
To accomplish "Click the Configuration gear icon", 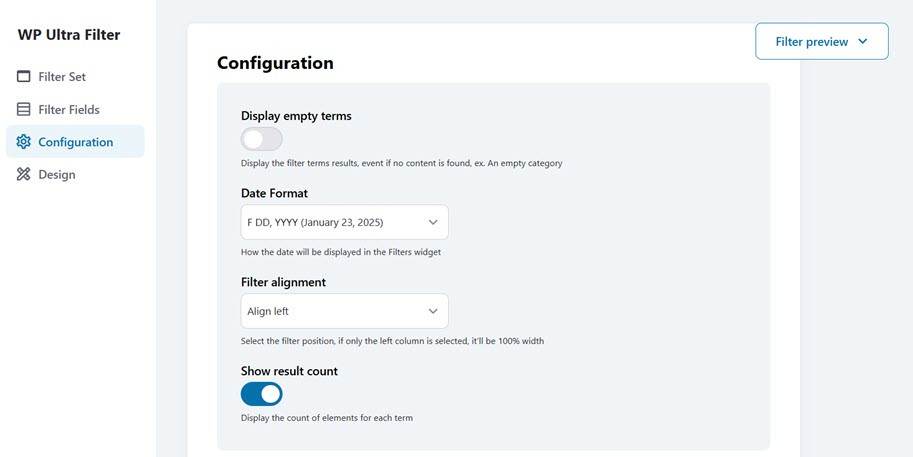I will [24, 142].
